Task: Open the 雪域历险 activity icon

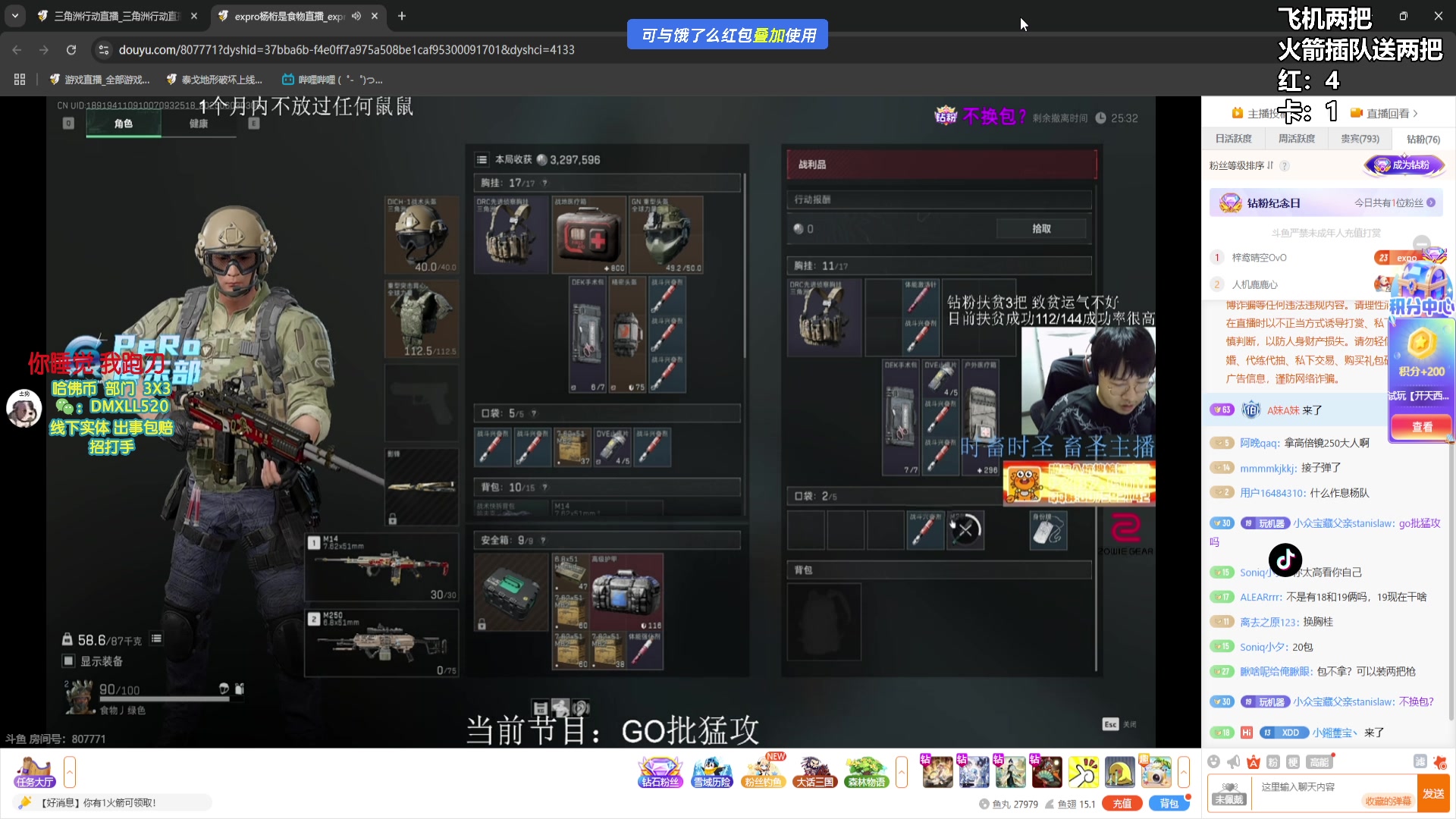Action: (x=711, y=773)
